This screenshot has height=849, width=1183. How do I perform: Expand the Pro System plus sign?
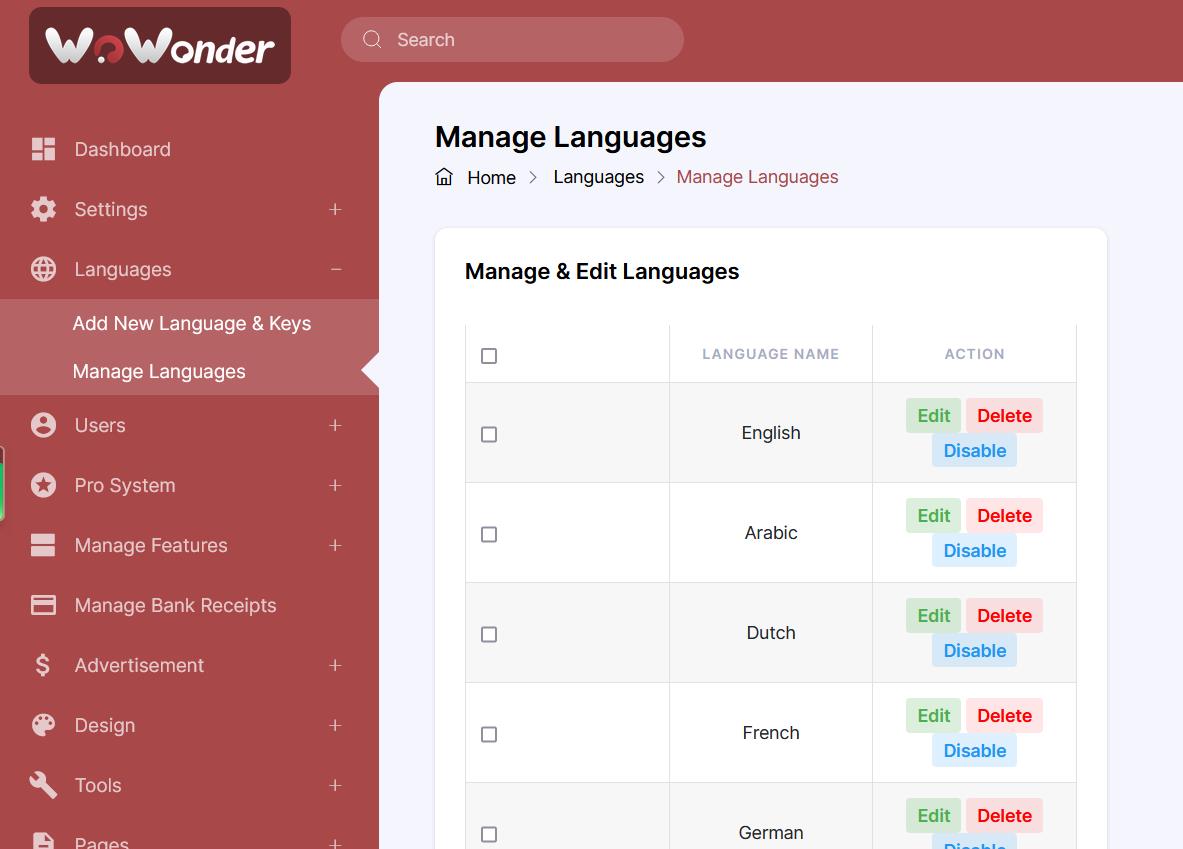335,485
